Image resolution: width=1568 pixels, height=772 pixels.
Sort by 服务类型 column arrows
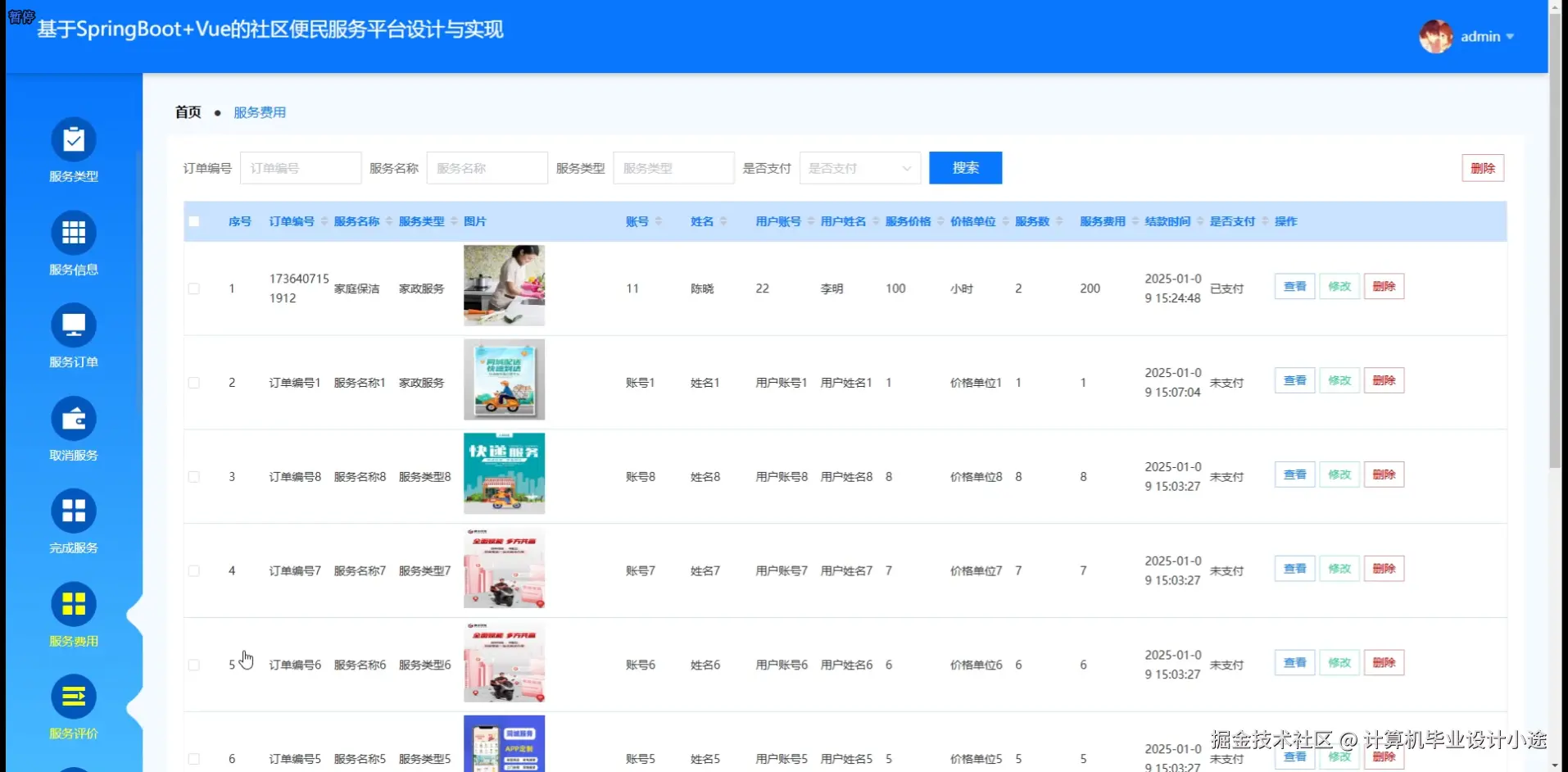click(454, 221)
